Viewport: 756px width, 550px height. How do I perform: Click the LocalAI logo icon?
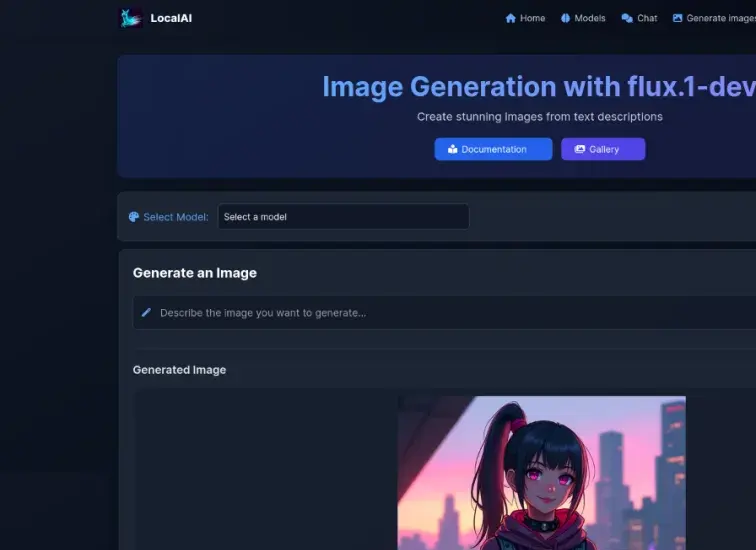pyautogui.click(x=131, y=18)
